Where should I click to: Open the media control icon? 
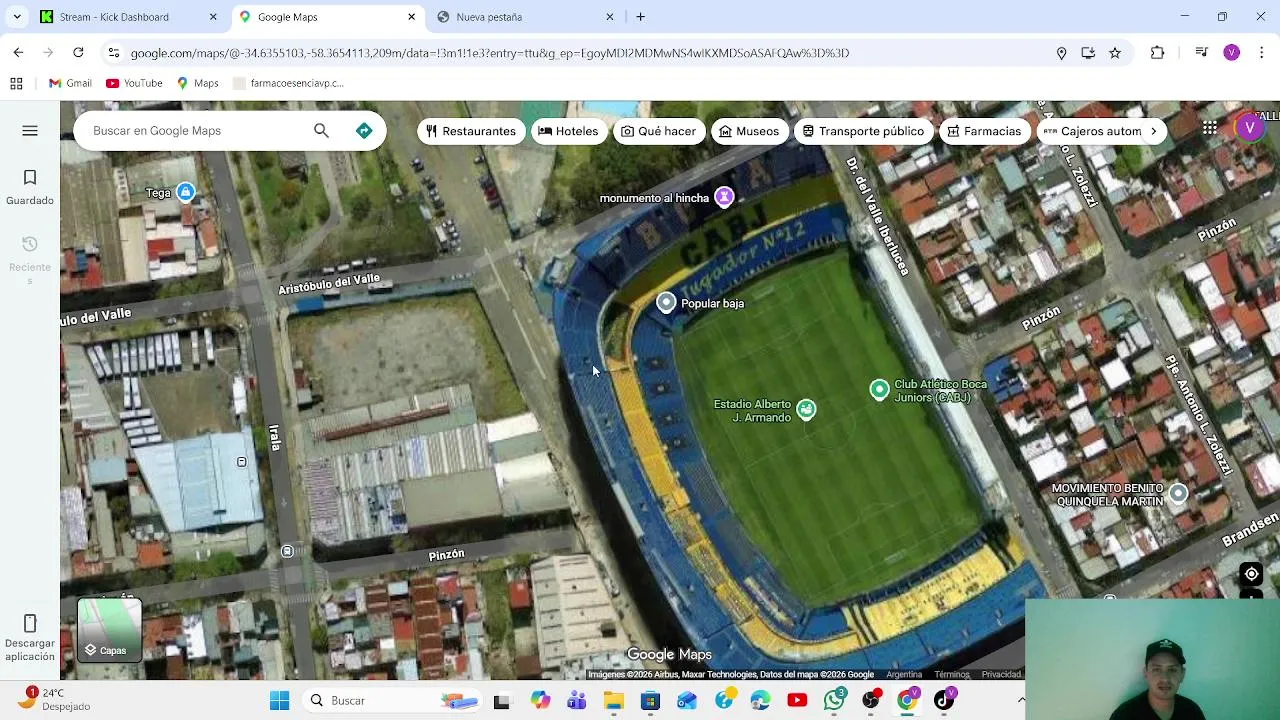pyautogui.click(x=1201, y=53)
